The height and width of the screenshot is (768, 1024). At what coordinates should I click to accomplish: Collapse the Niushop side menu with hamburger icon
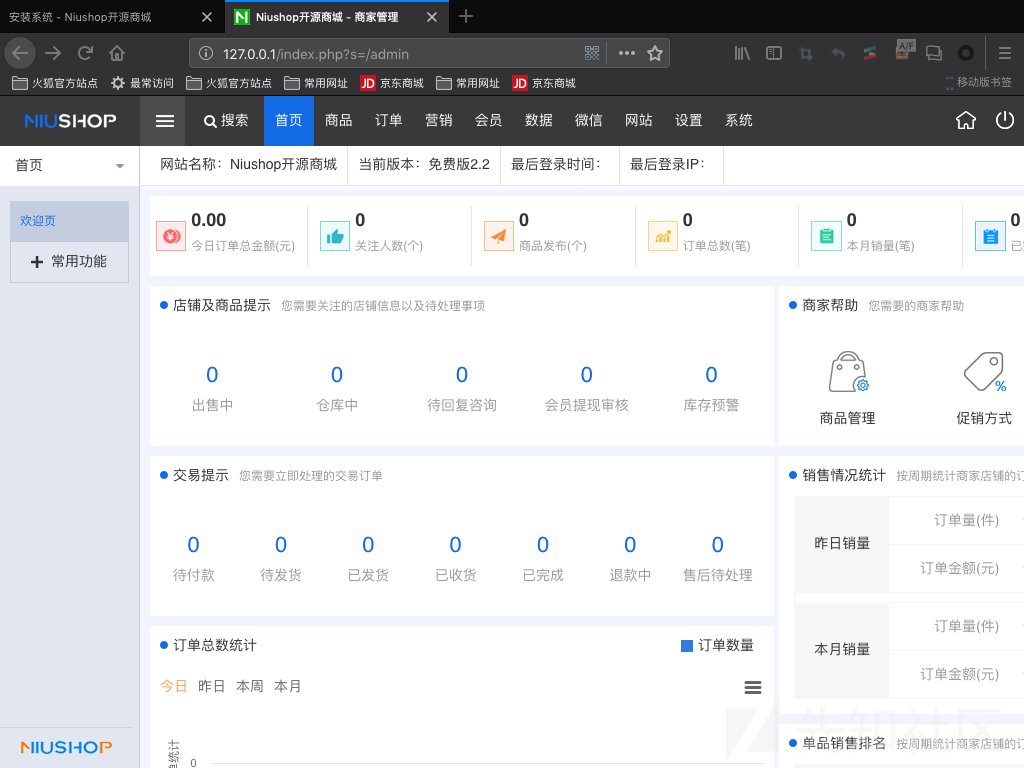click(165, 121)
